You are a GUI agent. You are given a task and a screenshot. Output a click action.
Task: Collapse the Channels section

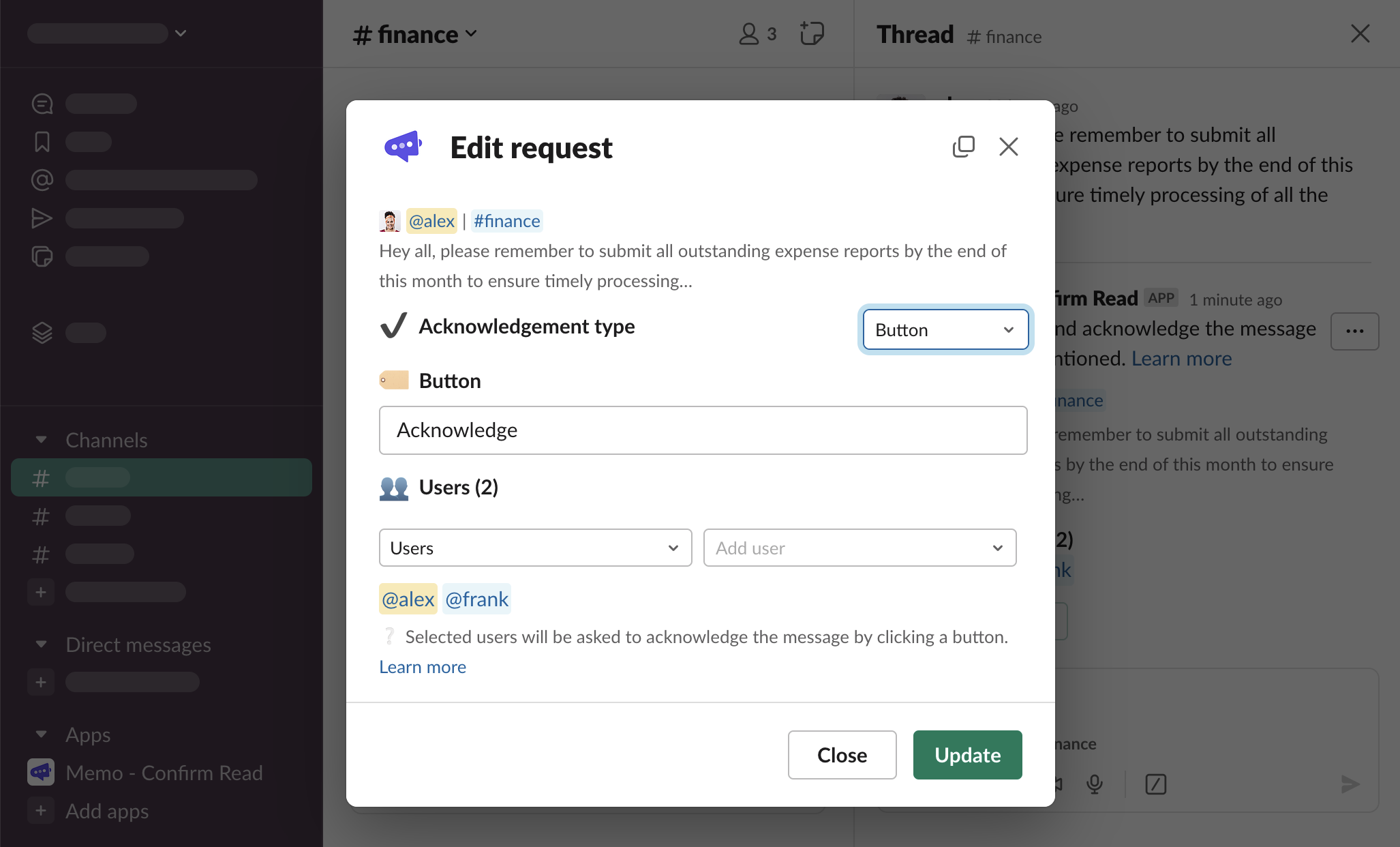(x=42, y=440)
